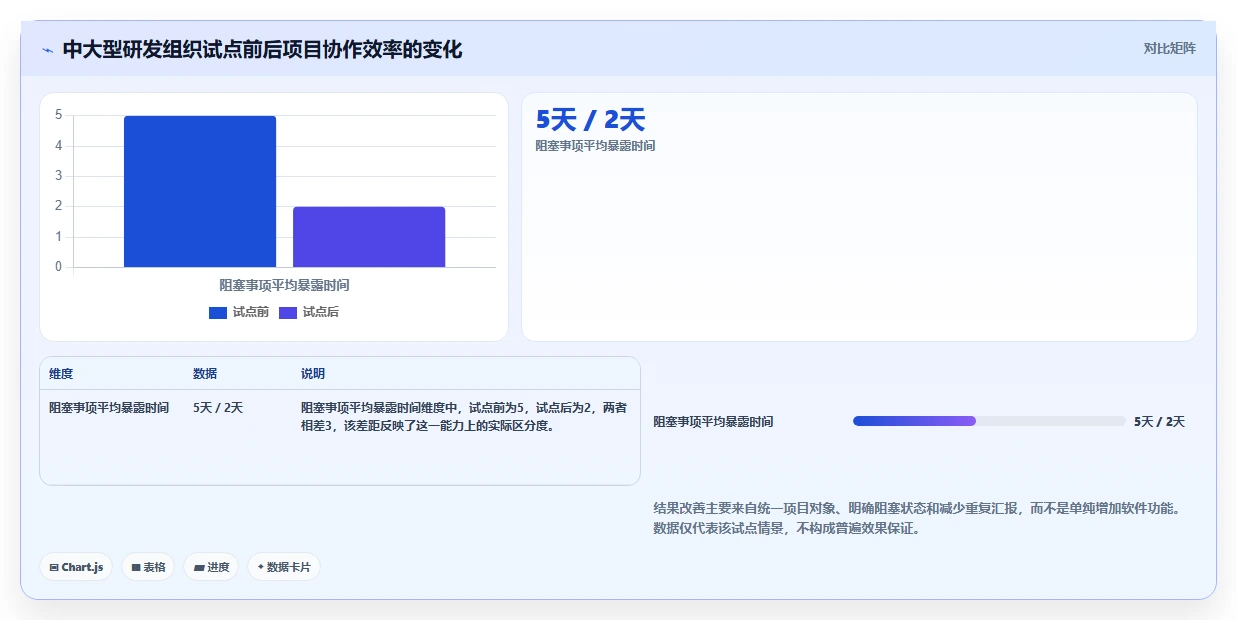Select the Chart.js tag chip
This screenshot has width=1237, height=620.
(x=77, y=567)
